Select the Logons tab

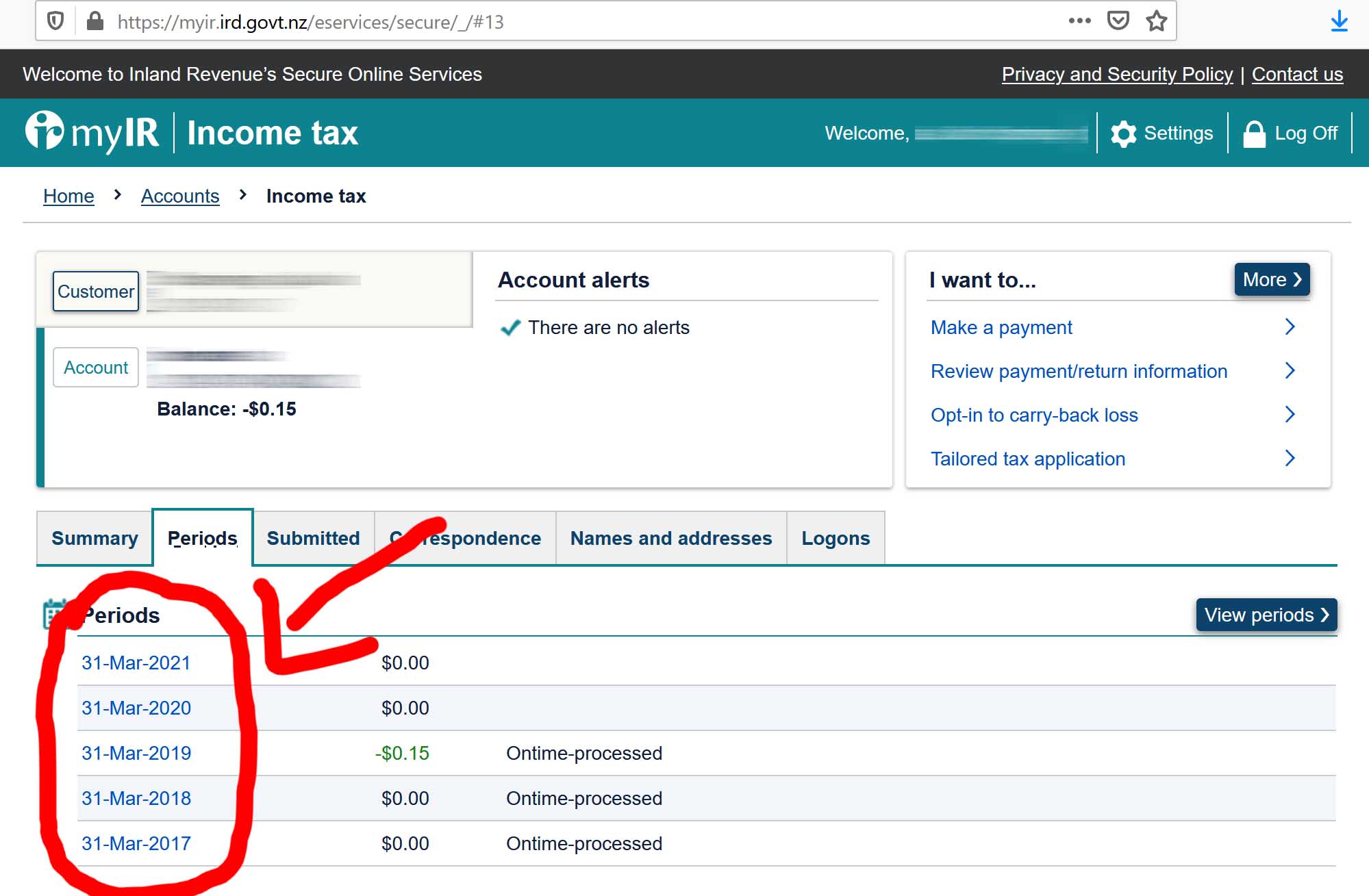tap(836, 538)
